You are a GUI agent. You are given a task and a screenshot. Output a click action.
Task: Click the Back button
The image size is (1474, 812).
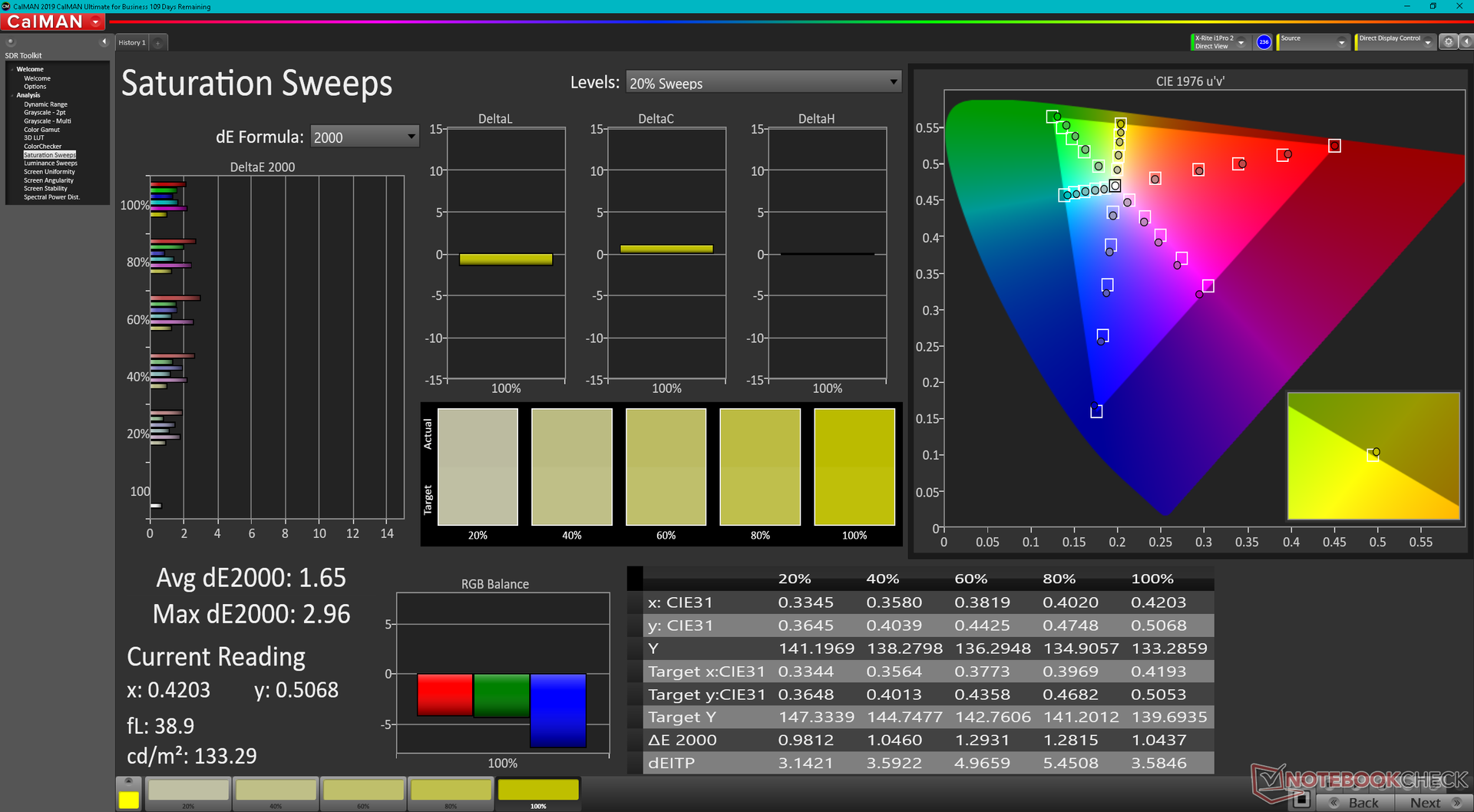(x=1357, y=802)
